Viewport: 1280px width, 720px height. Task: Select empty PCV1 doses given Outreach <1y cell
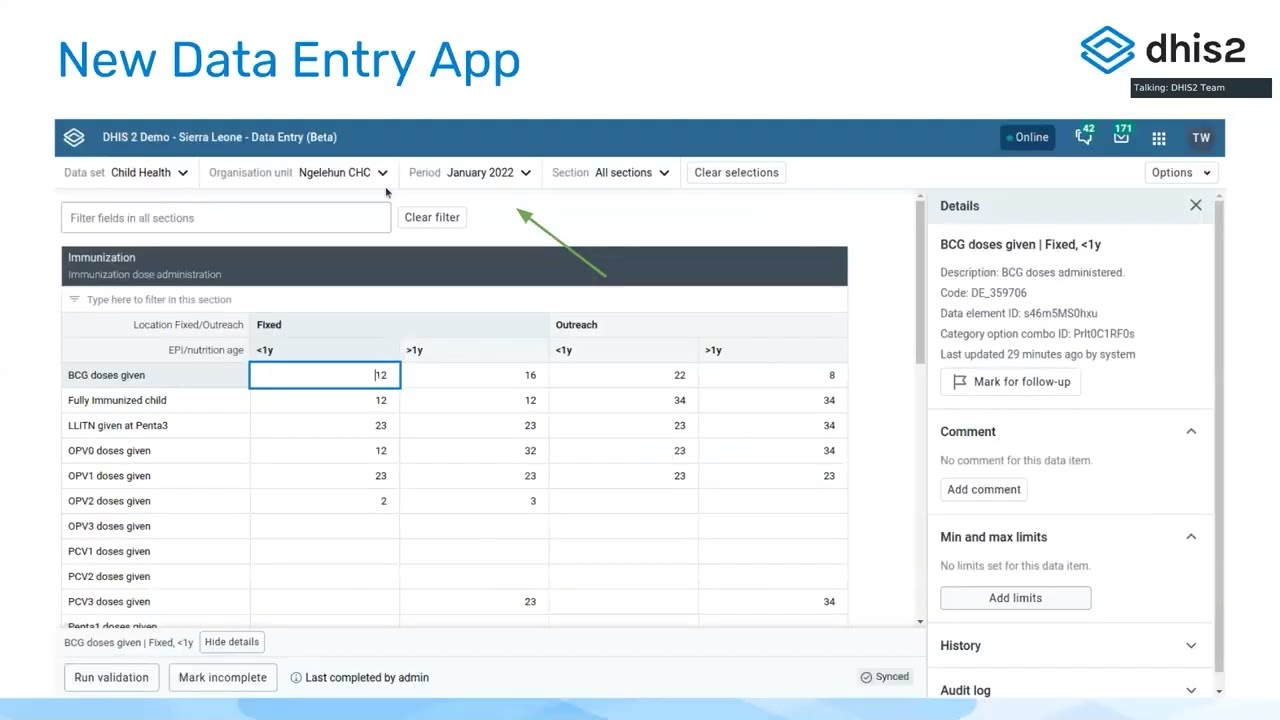623,551
